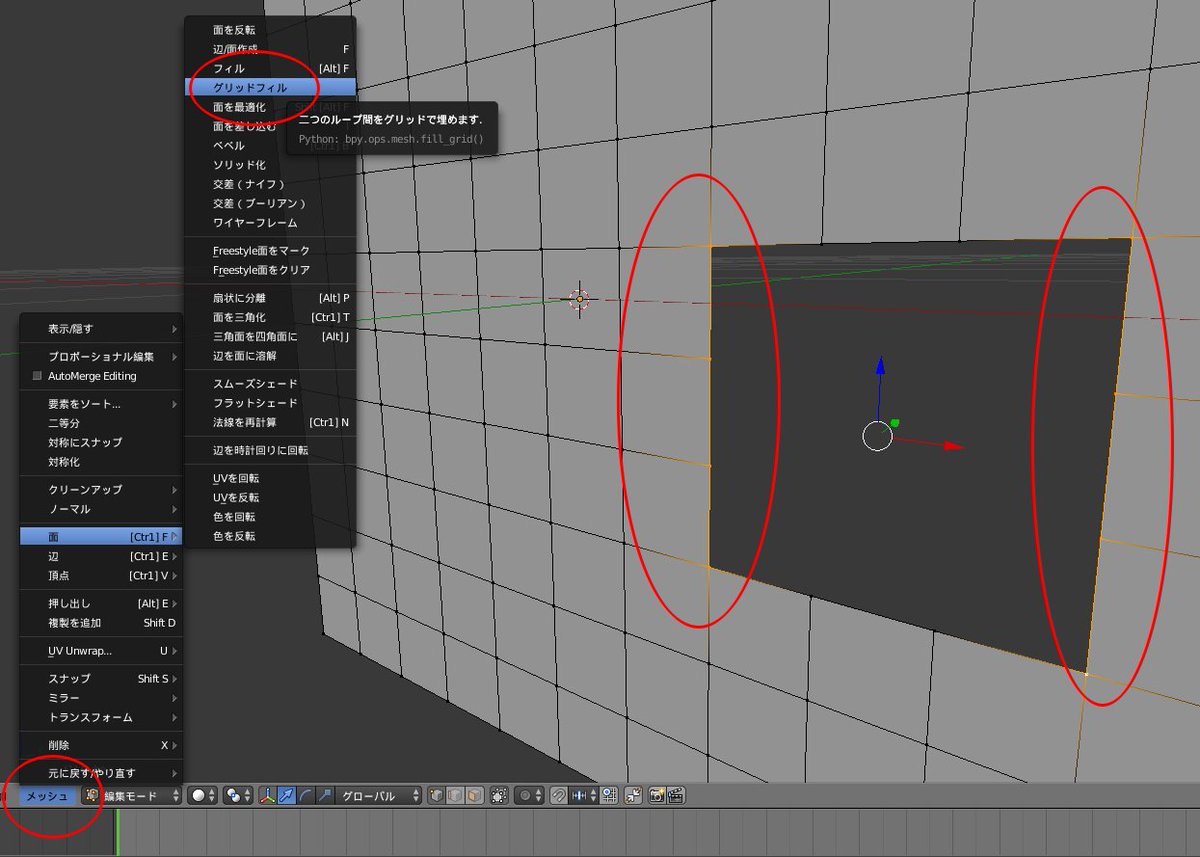This screenshot has height=857, width=1200.
Task: Select グリッドフィル from the face menu
Action: pyautogui.click(x=270, y=87)
